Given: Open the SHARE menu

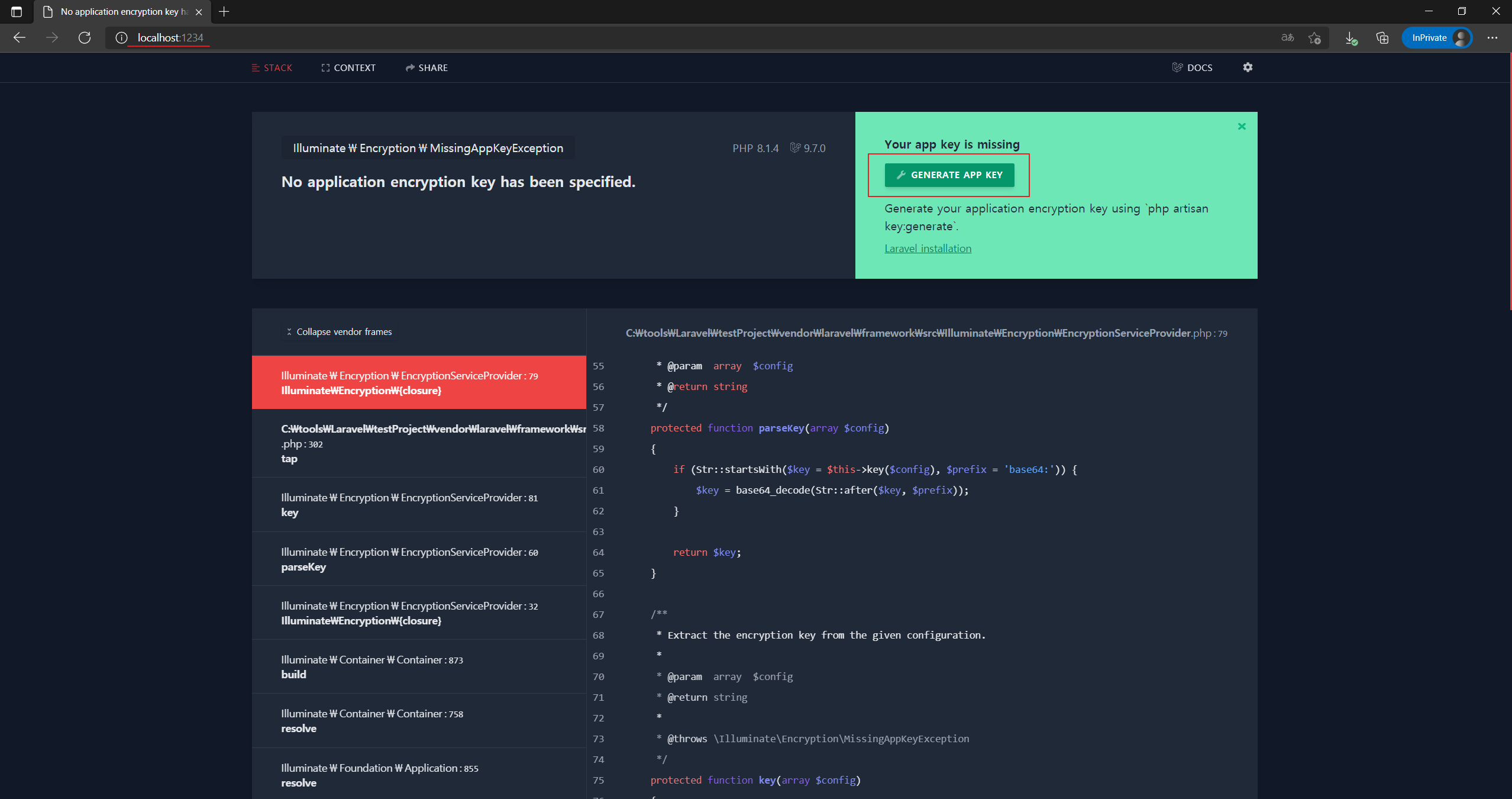Looking at the screenshot, I should 427,68.
